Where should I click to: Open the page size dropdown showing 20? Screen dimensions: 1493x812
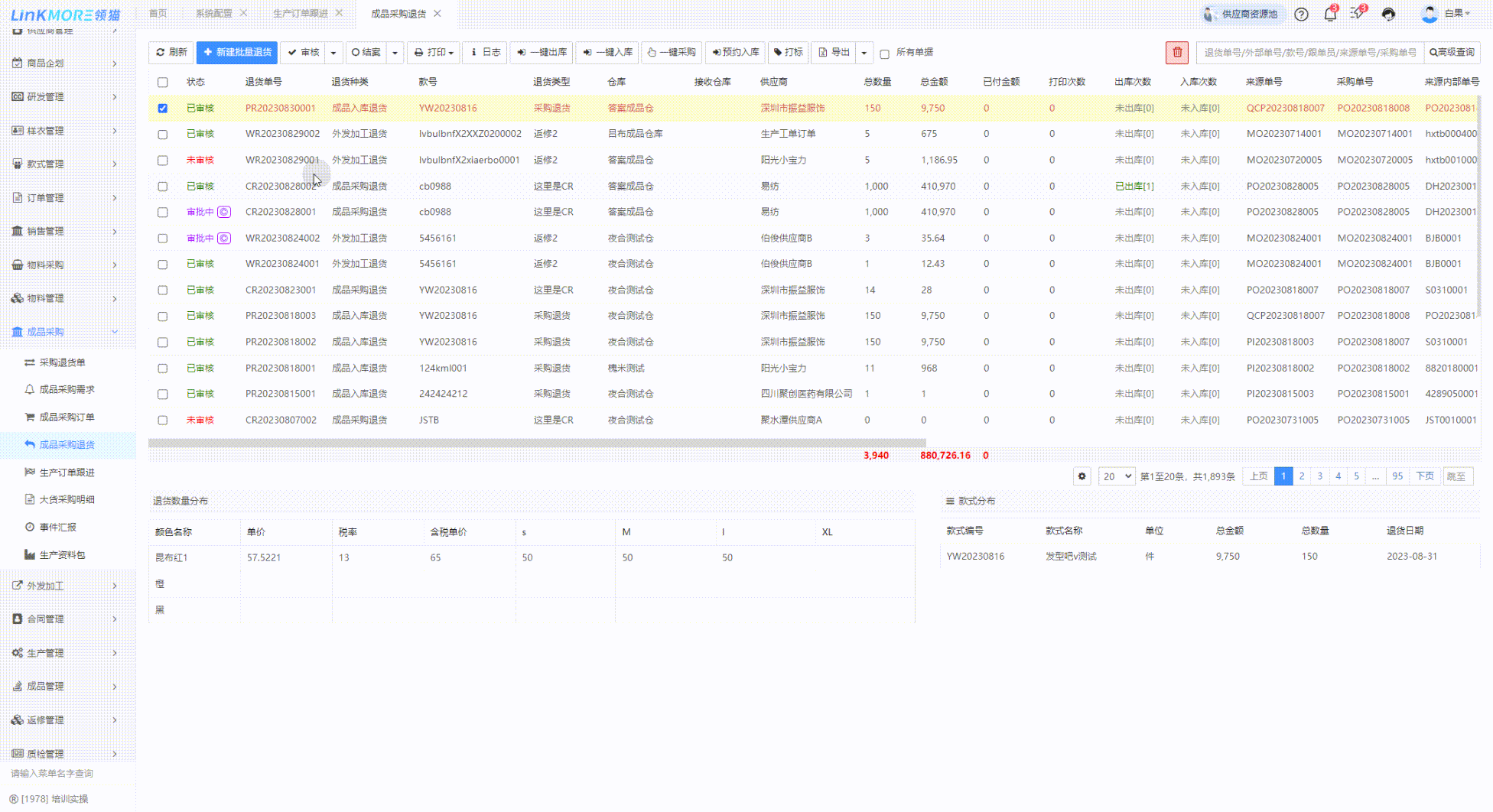coord(1116,476)
